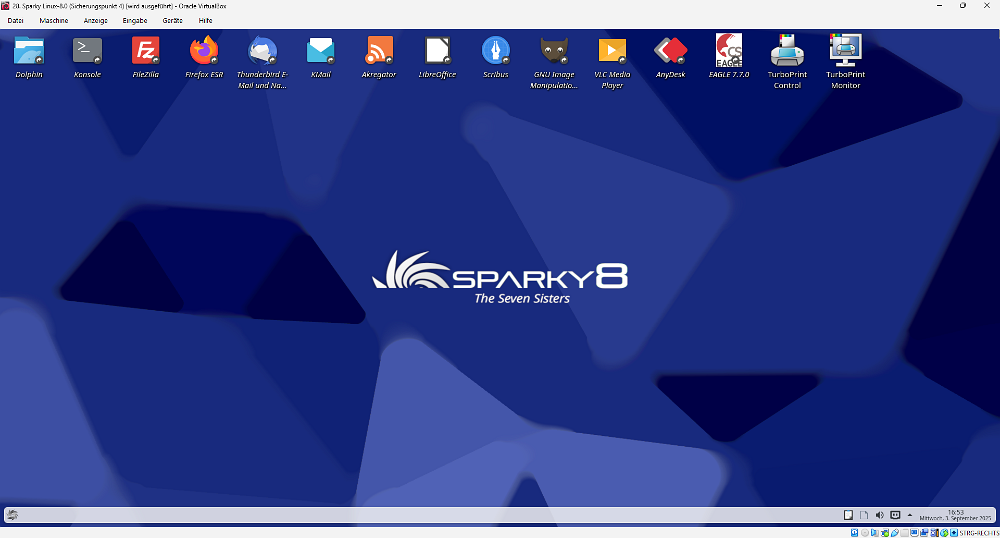The image size is (1000, 538).
Task: Open Thunderbird E-Mail shortcut
Action: (x=262, y=51)
